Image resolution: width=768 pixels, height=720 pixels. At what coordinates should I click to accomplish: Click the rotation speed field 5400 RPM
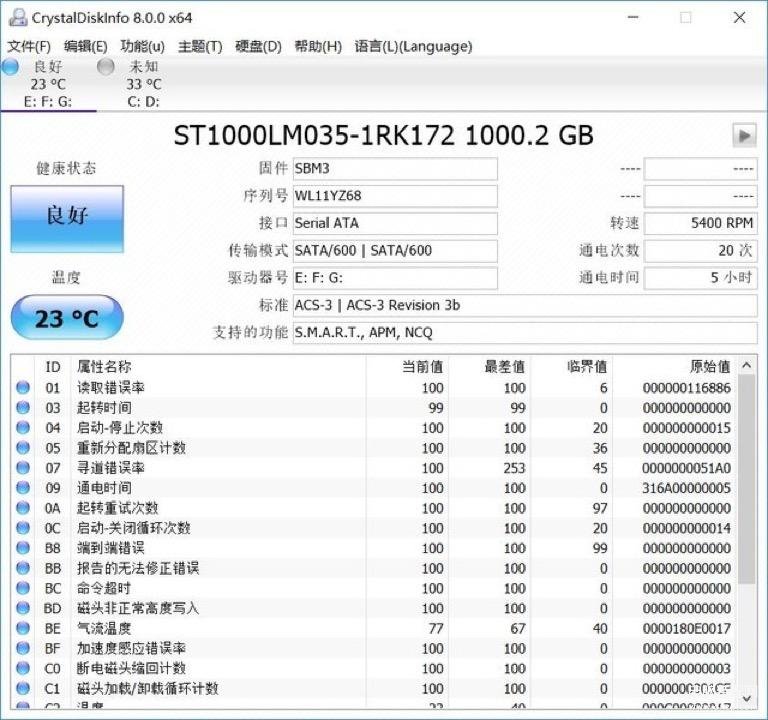(x=700, y=224)
